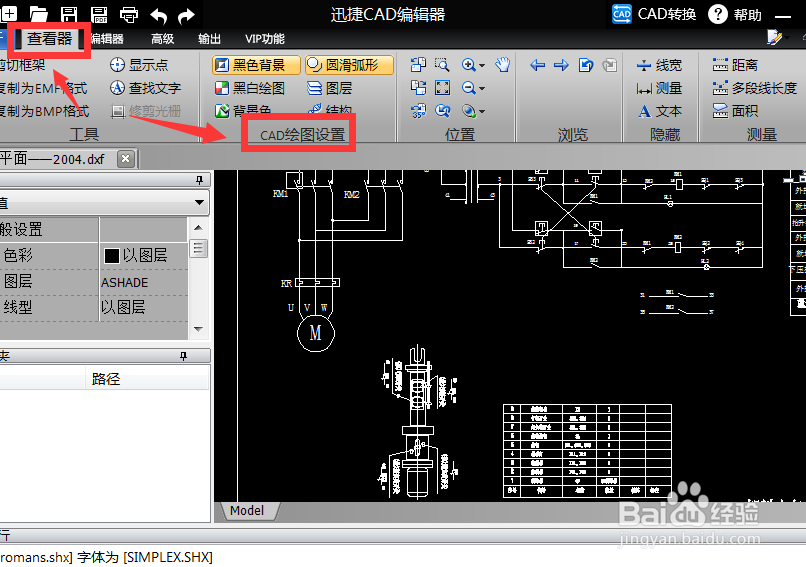
Task: Print the drawing
Action: point(129,15)
